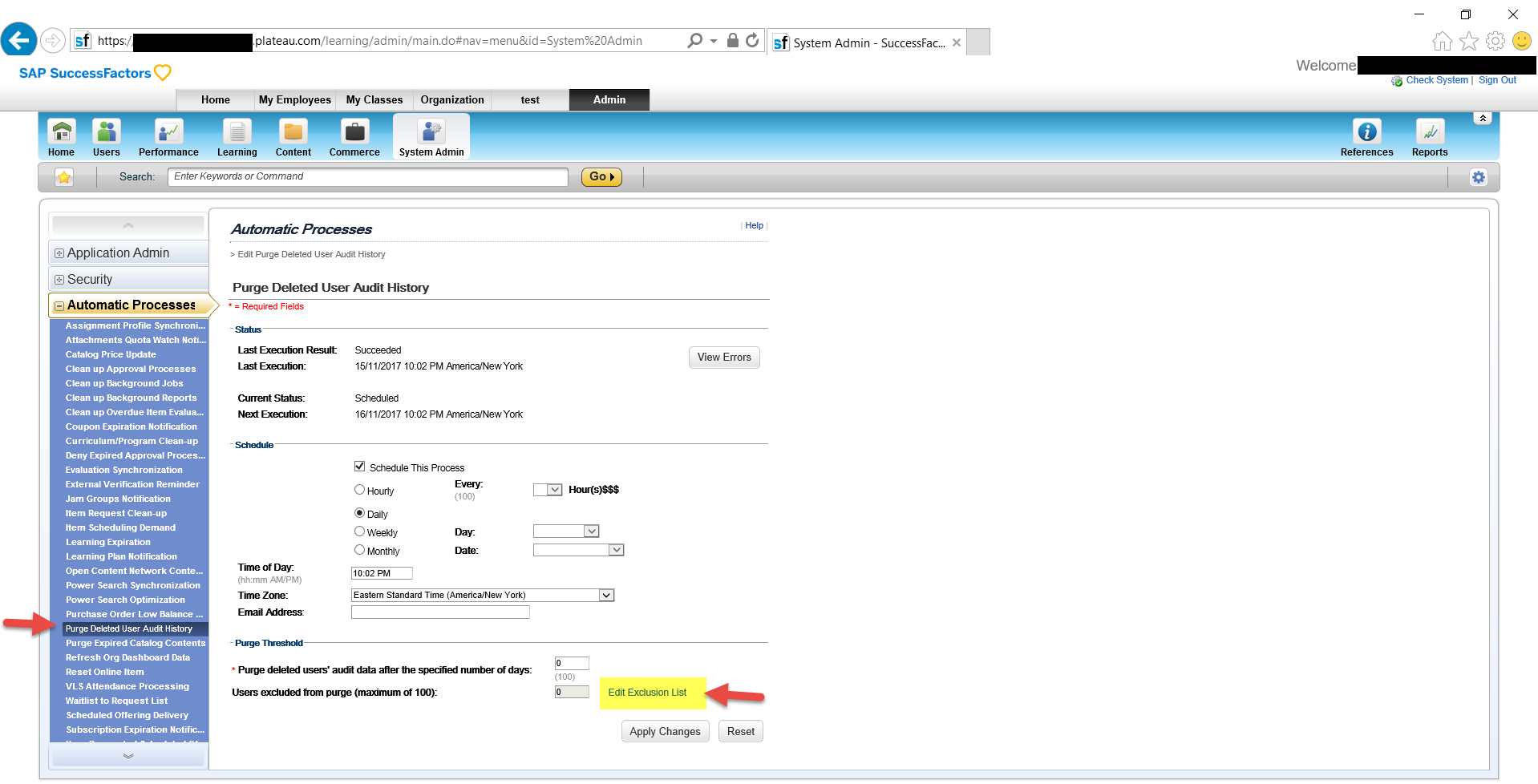The image size is (1538, 784).
Task: Open Reset Online Item process
Action: pyautogui.click(x=105, y=672)
